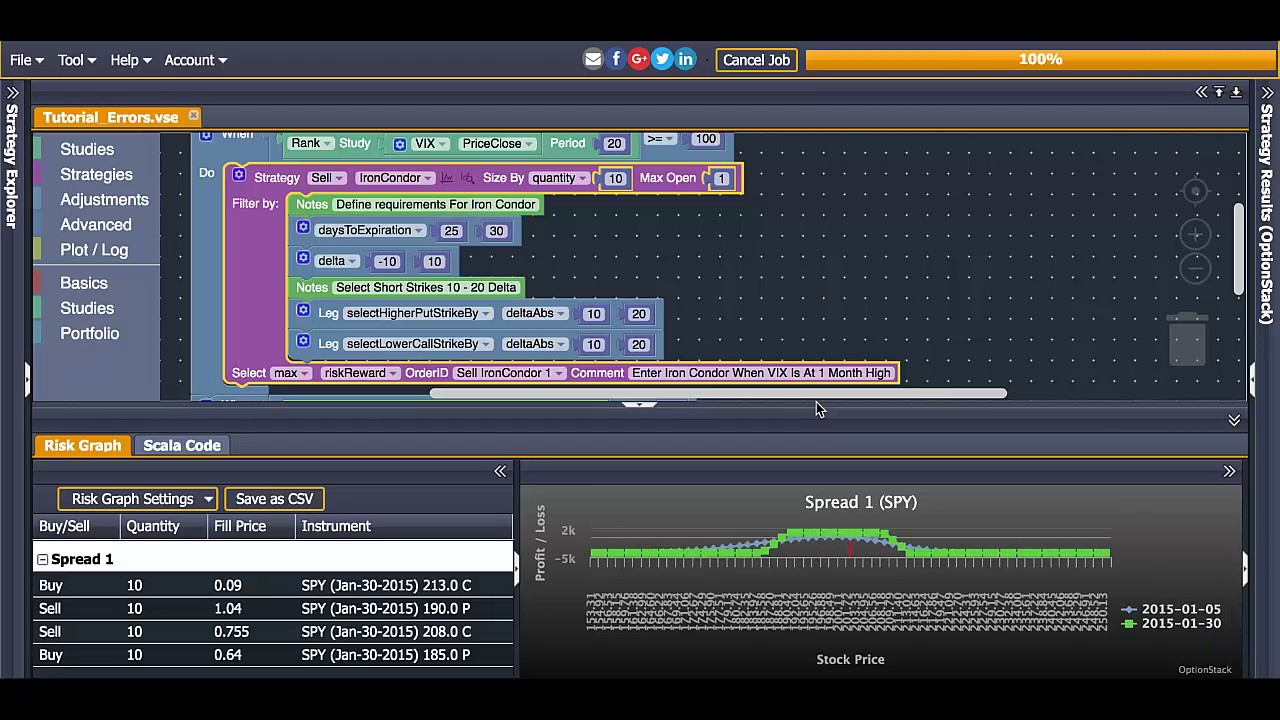Select the Basics toolbox category
The image size is (1280, 720).
[x=84, y=283]
